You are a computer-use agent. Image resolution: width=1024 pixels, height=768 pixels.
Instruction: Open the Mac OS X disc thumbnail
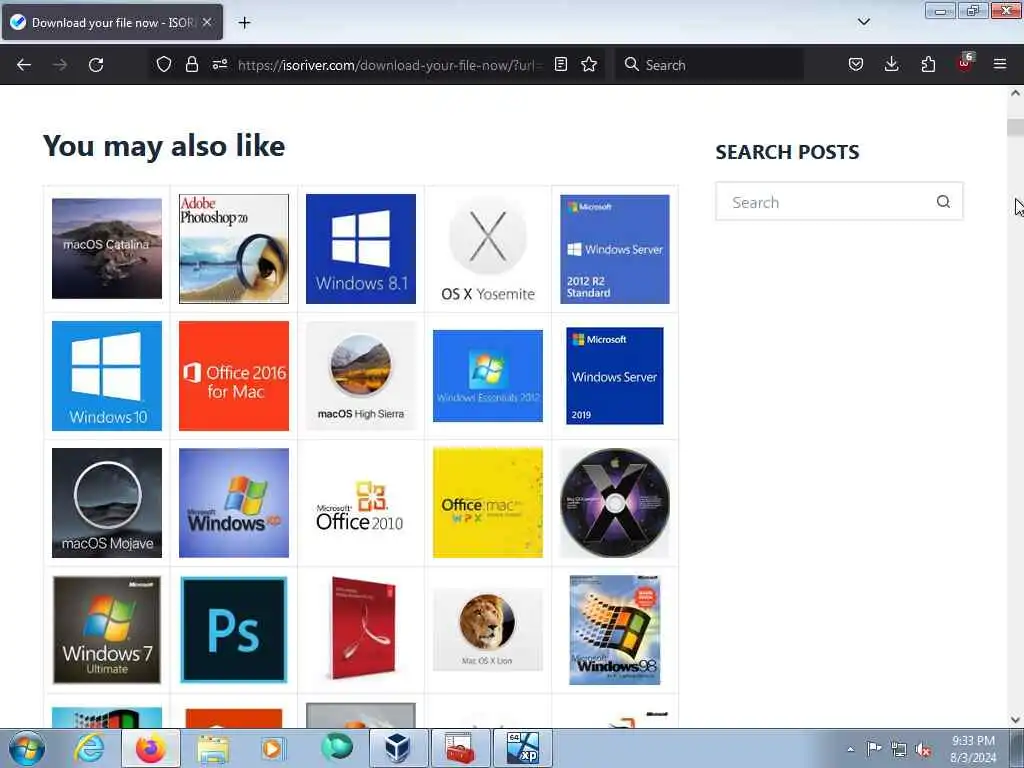click(615, 503)
